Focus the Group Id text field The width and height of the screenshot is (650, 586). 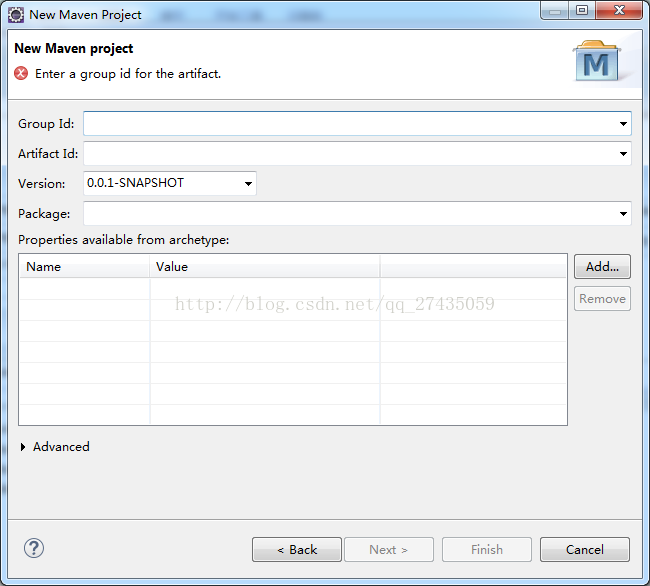(x=357, y=123)
